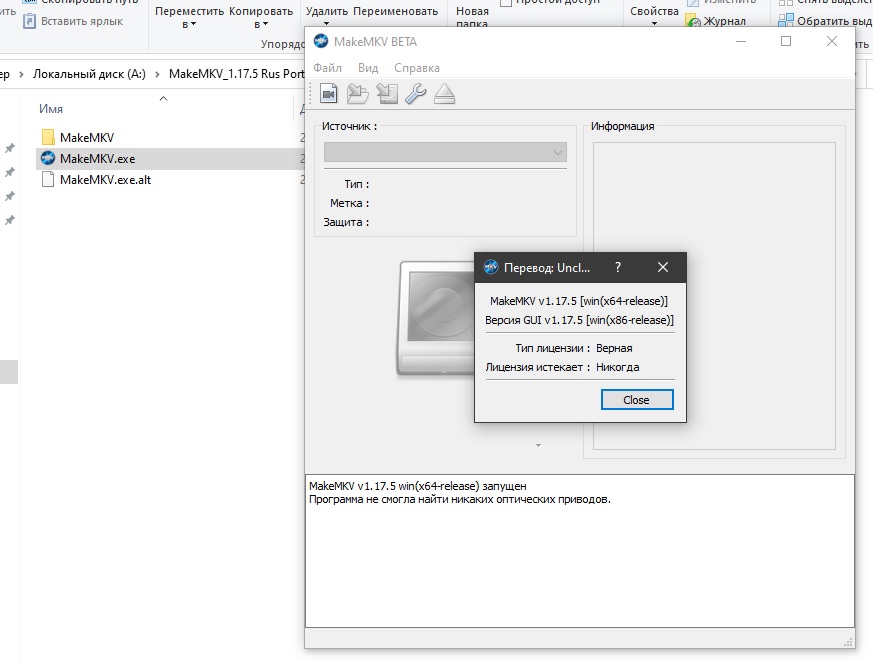Click the MakeMKV icon in the title bar
The height and width of the screenshot is (661, 873).
[x=320, y=41]
